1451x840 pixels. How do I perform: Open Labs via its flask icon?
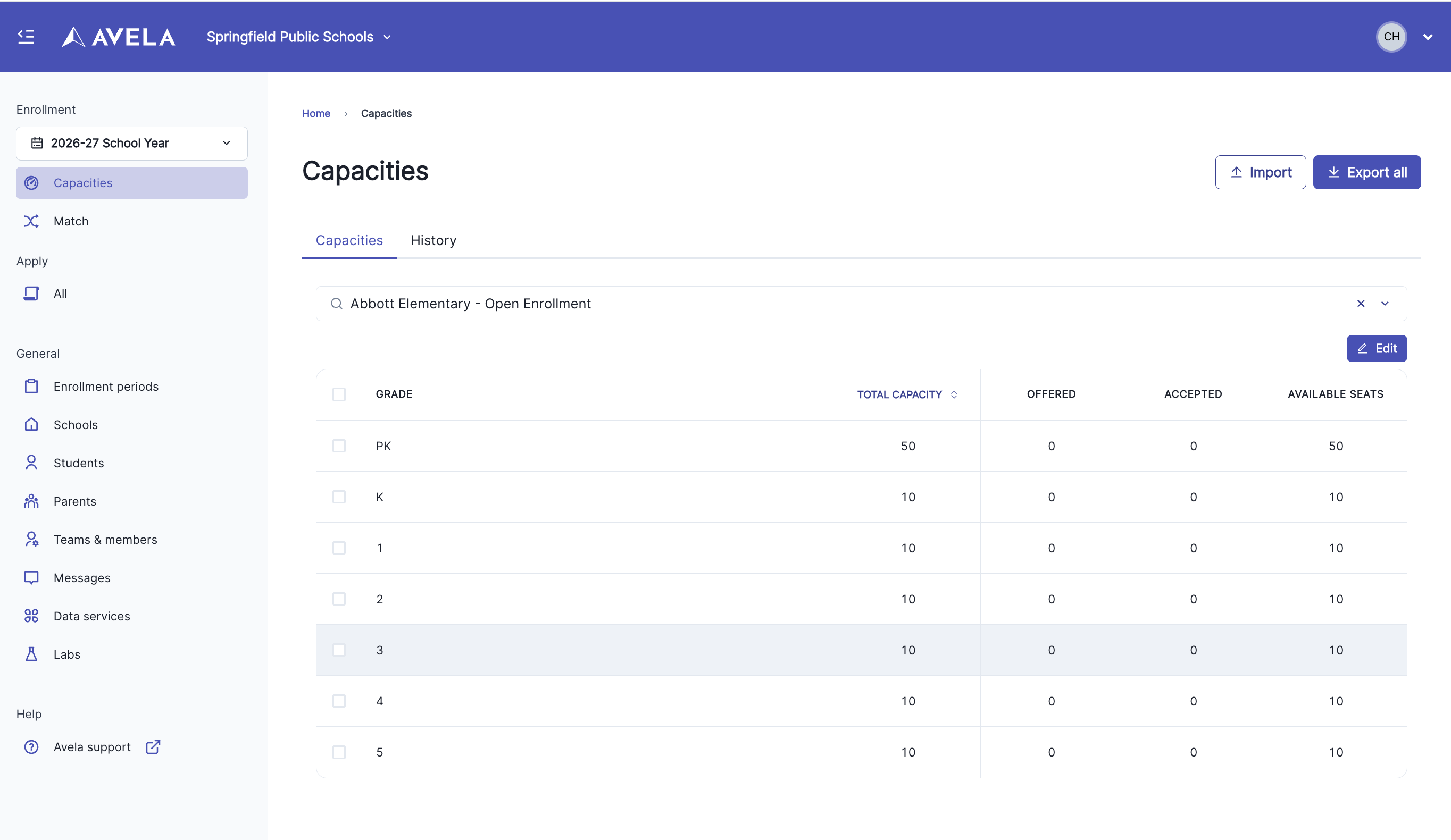click(31, 654)
